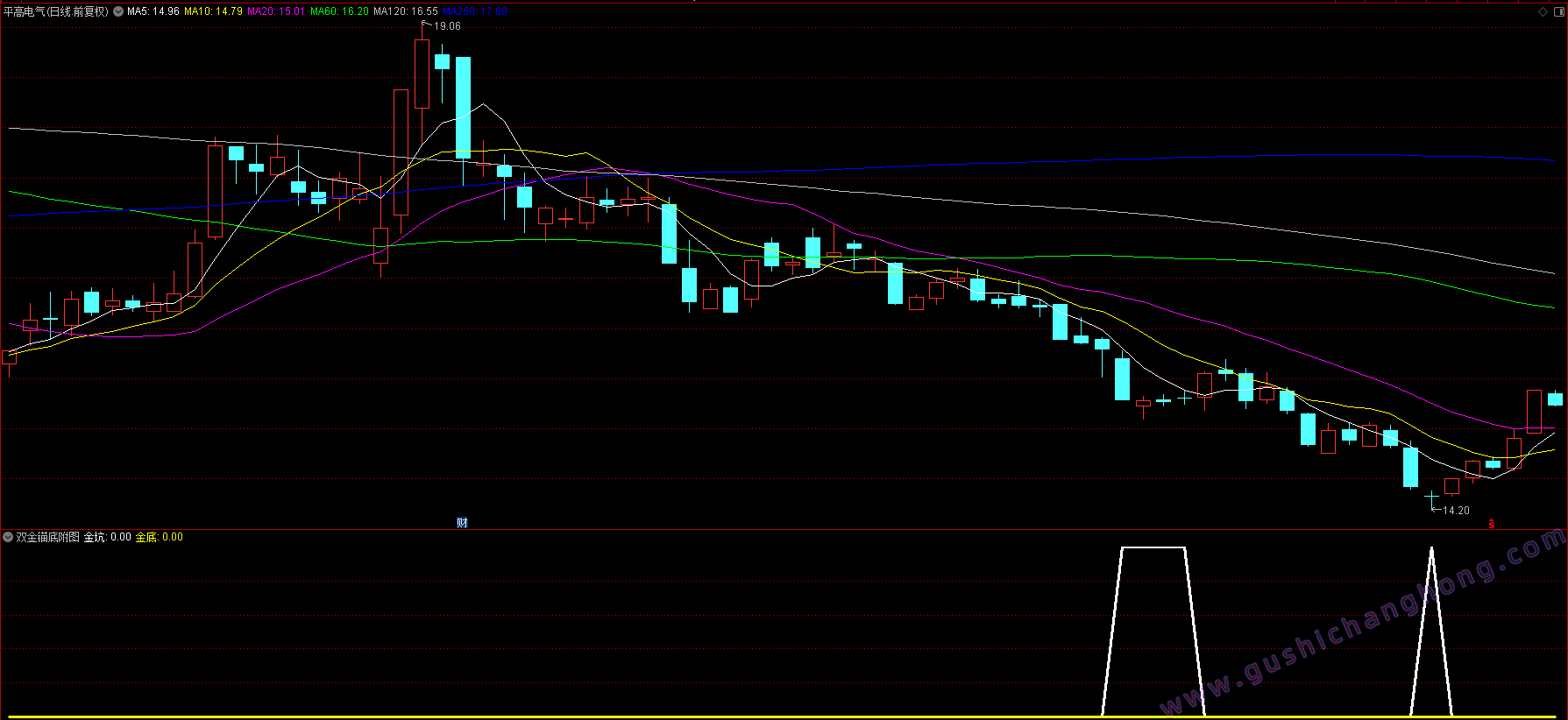Select the MA10: 14.79 indicator label
The image size is (1568, 720).
tap(213, 11)
